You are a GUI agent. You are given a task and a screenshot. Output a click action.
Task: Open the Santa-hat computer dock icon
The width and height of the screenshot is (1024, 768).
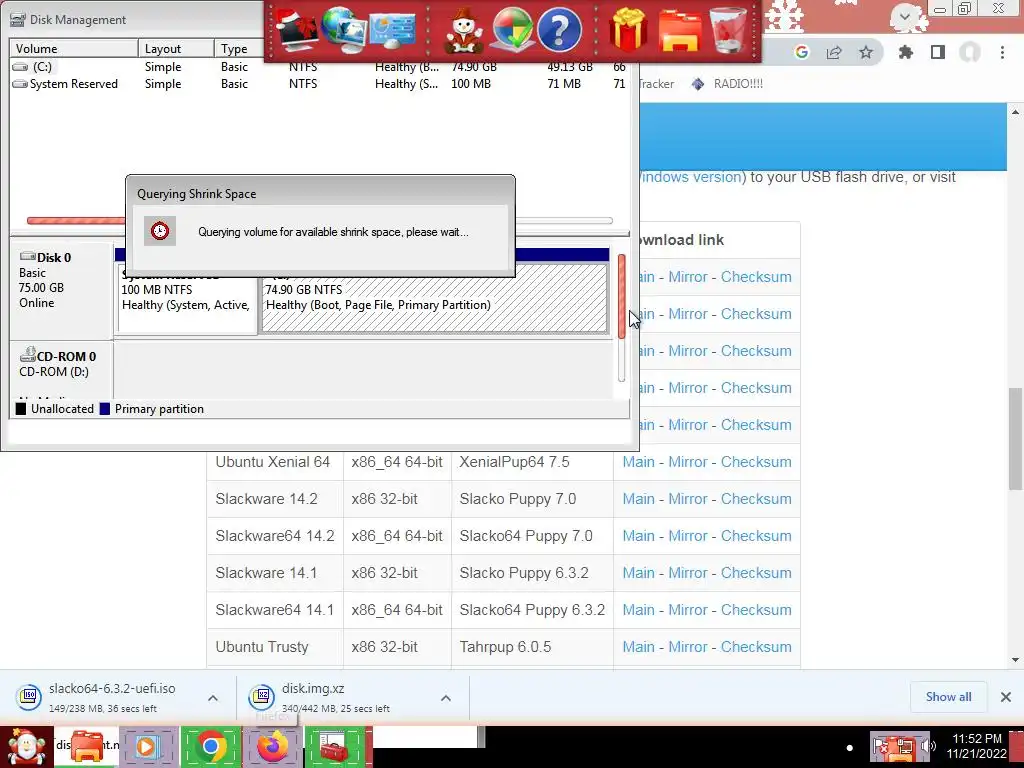pos(296,29)
